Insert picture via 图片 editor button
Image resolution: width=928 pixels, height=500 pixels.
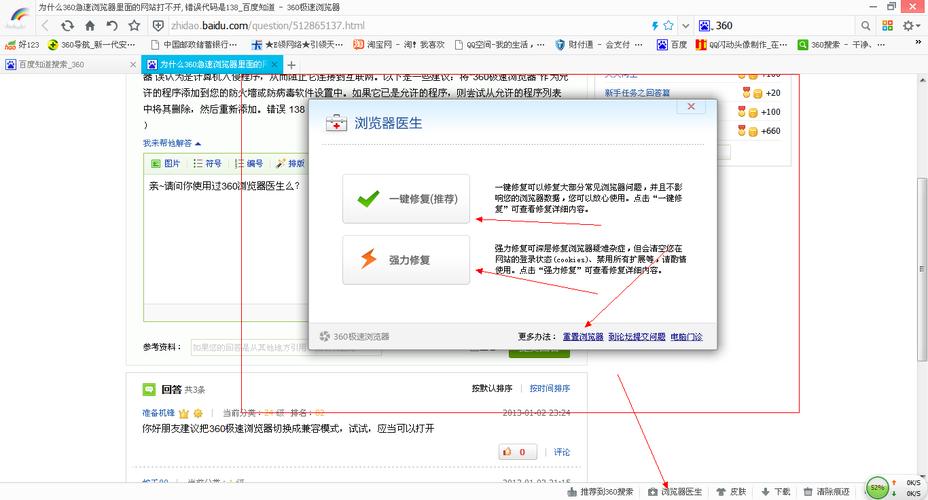tap(165, 163)
